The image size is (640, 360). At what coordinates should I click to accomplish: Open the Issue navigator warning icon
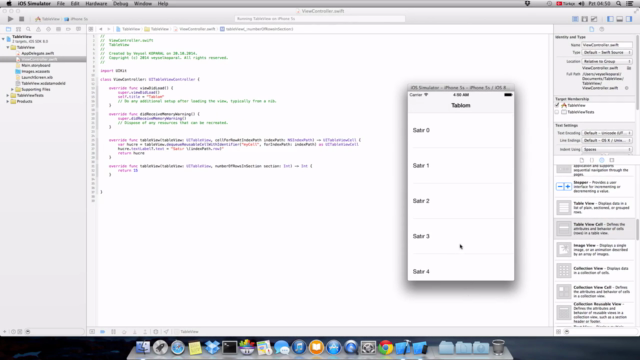(38, 29)
